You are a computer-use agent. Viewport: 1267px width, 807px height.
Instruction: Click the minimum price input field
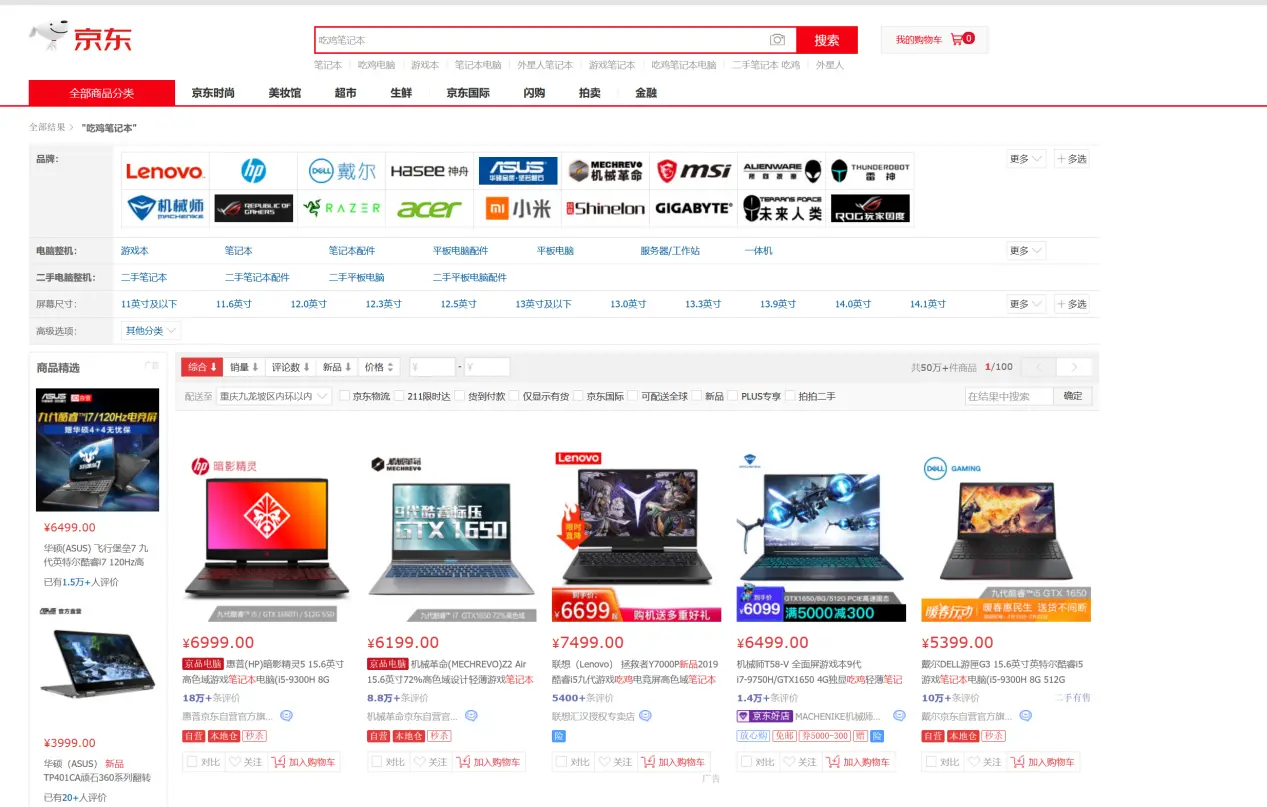pyautogui.click(x=432, y=367)
